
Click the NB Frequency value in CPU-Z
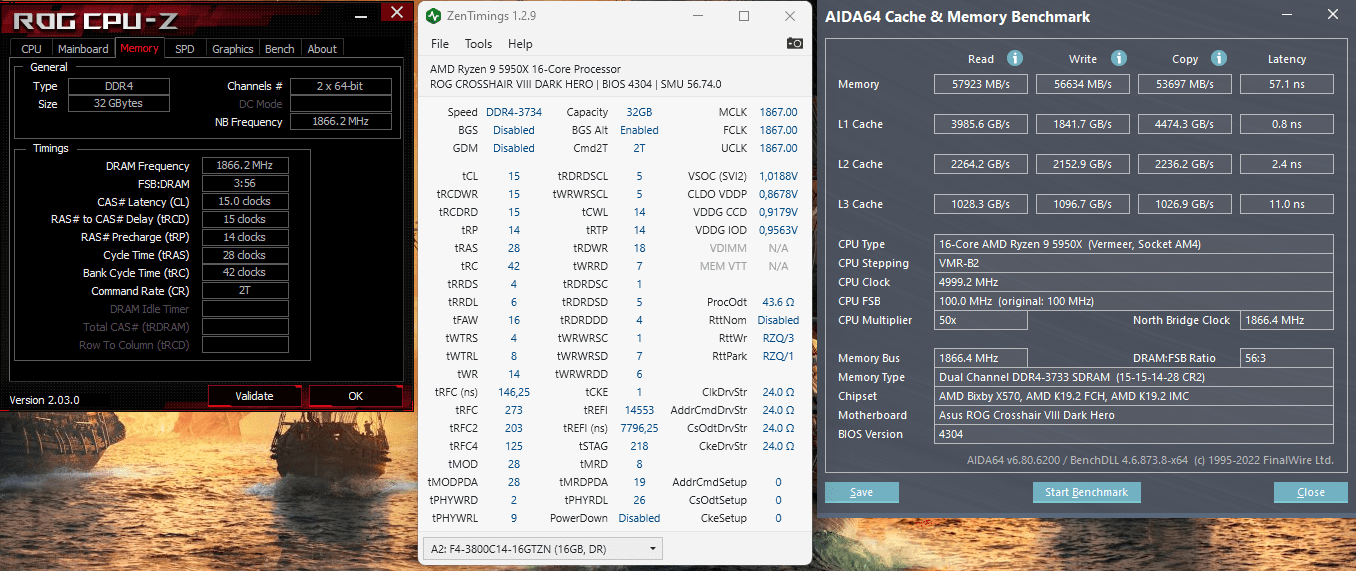pos(340,122)
